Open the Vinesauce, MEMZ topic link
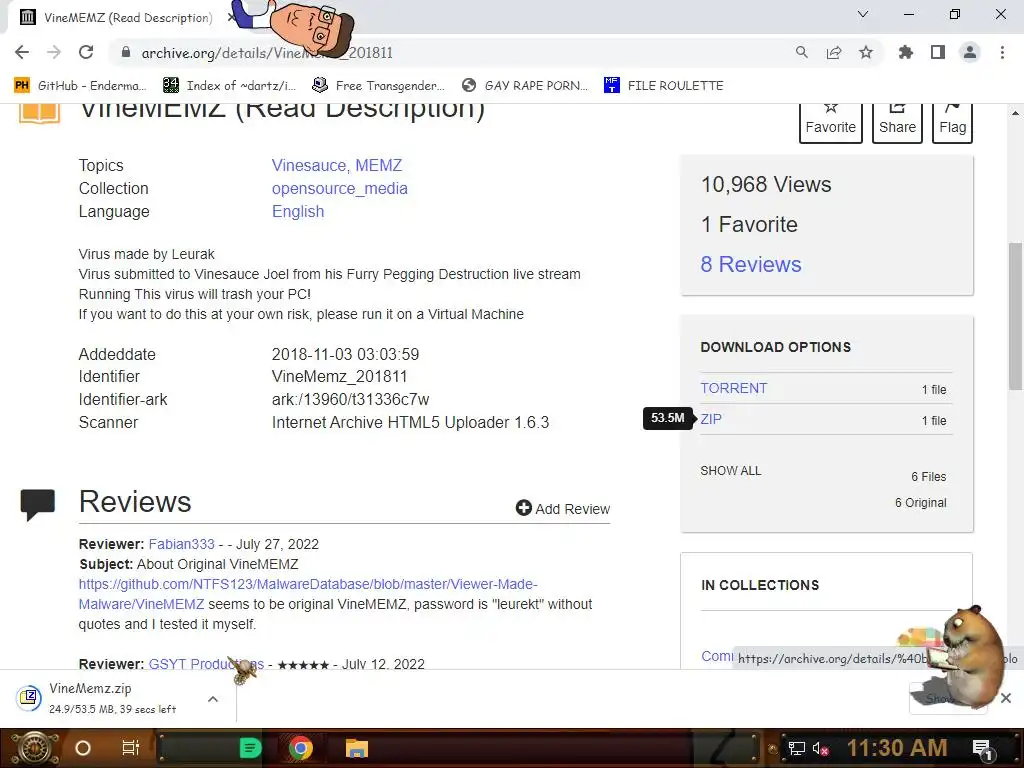The height and width of the screenshot is (768, 1024). point(336,165)
